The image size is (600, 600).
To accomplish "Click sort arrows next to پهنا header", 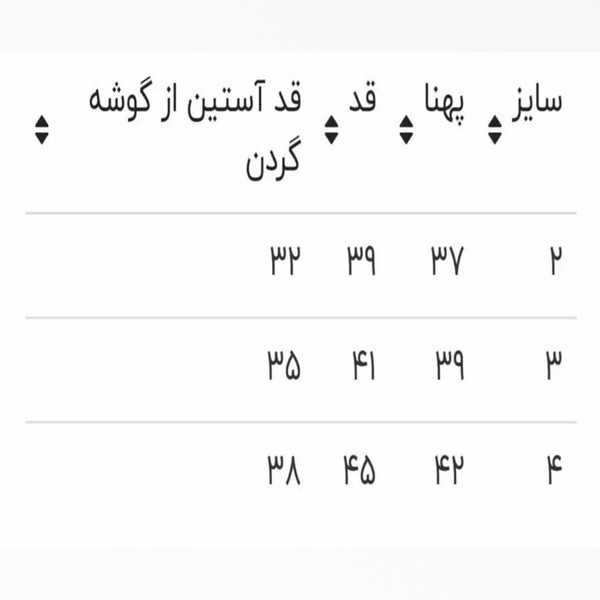I will click(x=406, y=130).
